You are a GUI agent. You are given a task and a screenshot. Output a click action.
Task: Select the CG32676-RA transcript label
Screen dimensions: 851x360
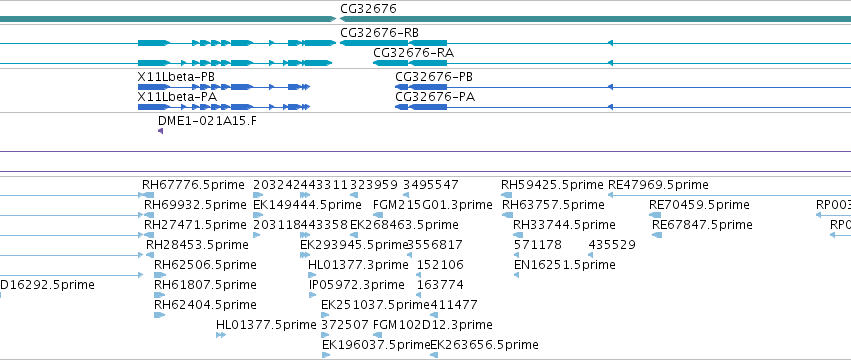coord(414,53)
